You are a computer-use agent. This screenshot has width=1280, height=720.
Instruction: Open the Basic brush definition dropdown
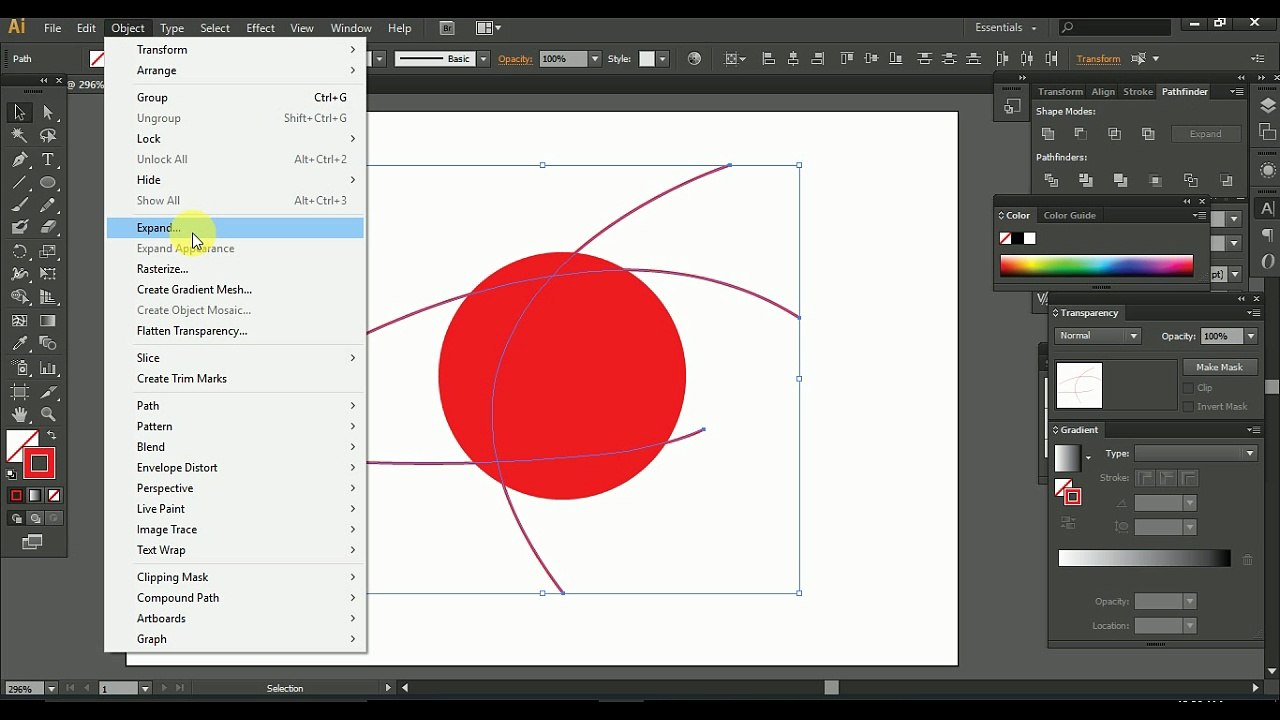(x=483, y=59)
